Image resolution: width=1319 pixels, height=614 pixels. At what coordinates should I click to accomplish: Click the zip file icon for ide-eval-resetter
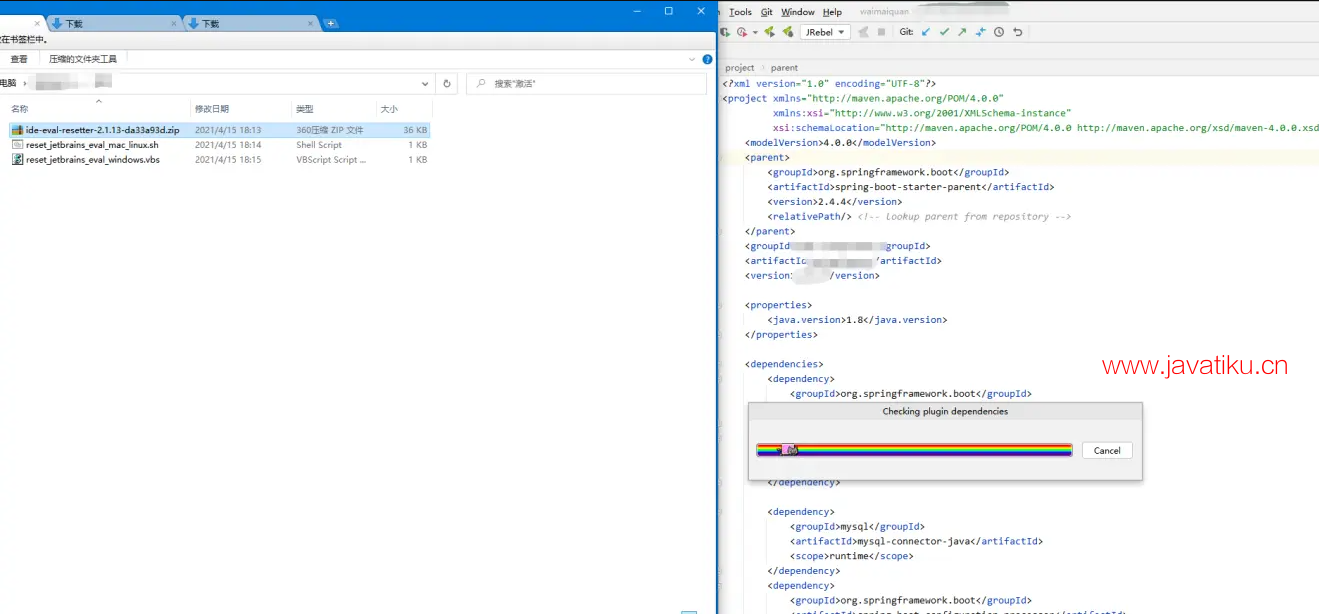tap(17, 130)
